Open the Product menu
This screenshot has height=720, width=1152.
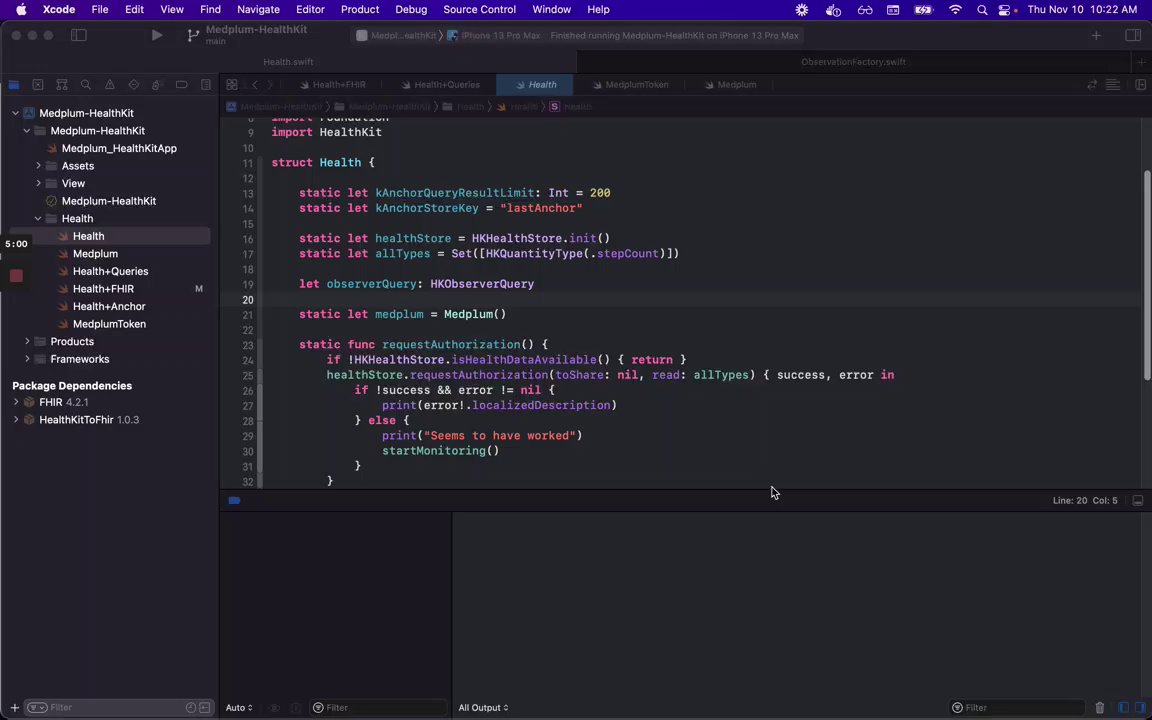click(360, 10)
